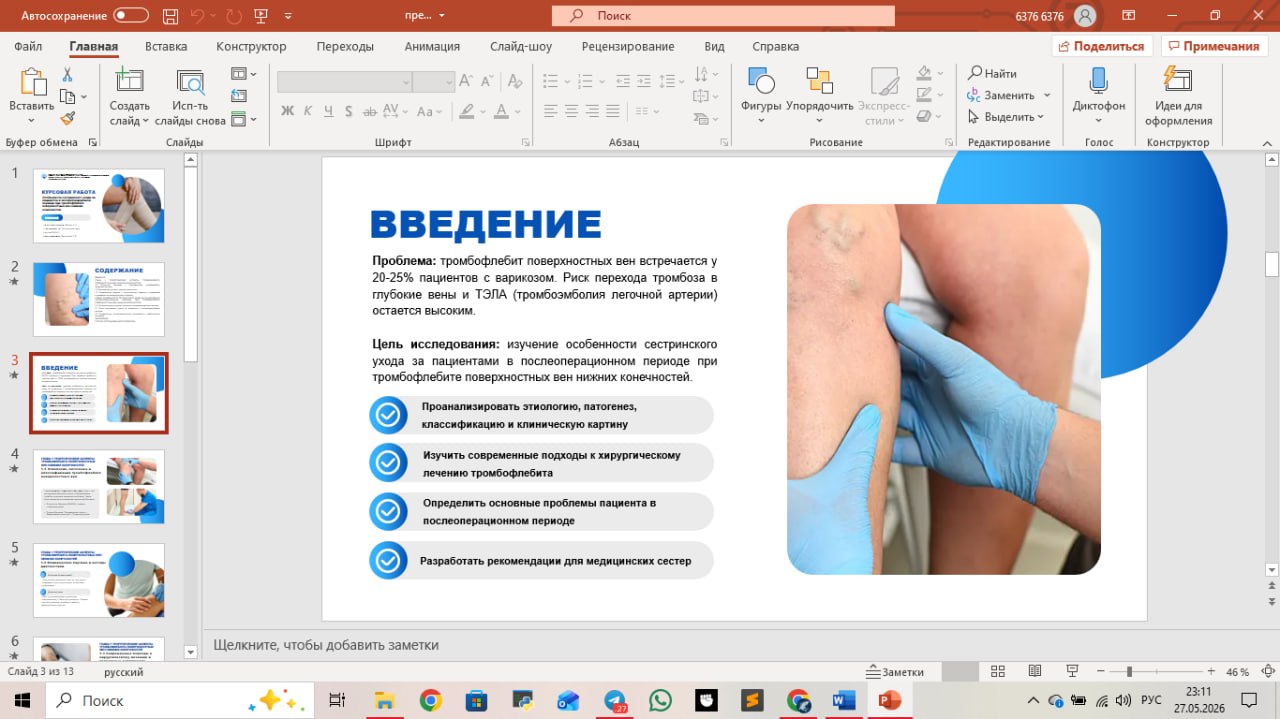Viewport: 1280px width, 719px height.
Task: Click the Поделиться button
Action: tap(1102, 46)
